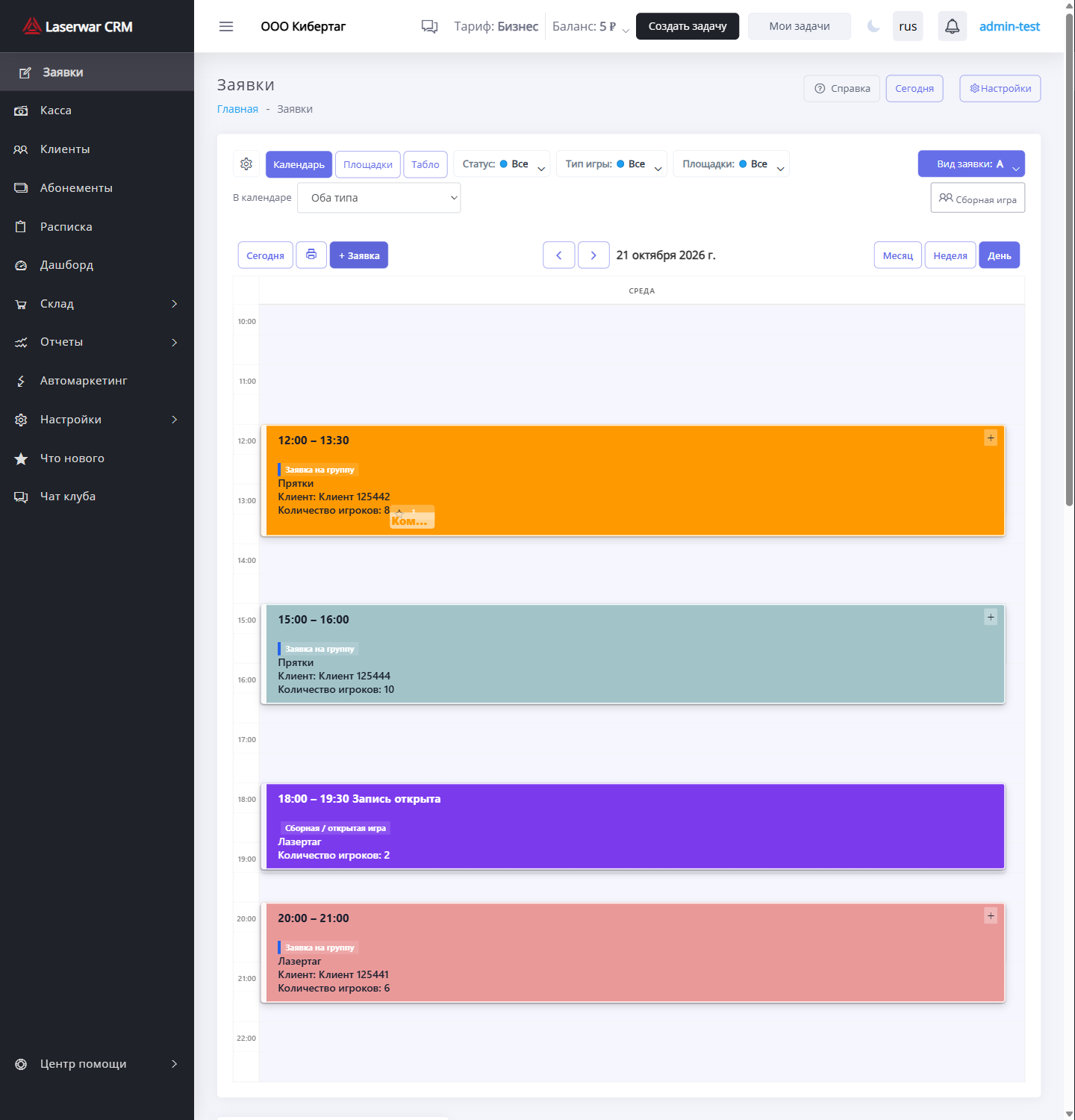Toggle dark mode moon icon
Image resolution: width=1075 pixels, height=1120 pixels.
pos(873,26)
